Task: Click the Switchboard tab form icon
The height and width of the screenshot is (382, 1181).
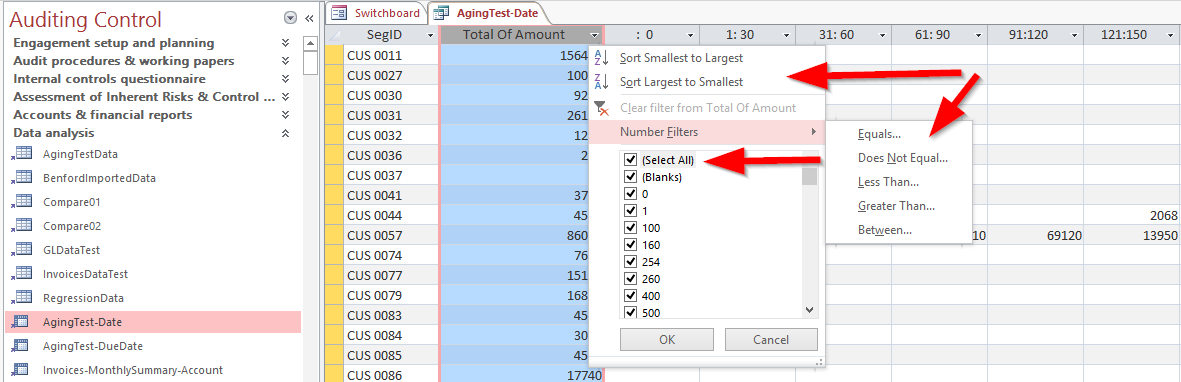Action: [340, 13]
